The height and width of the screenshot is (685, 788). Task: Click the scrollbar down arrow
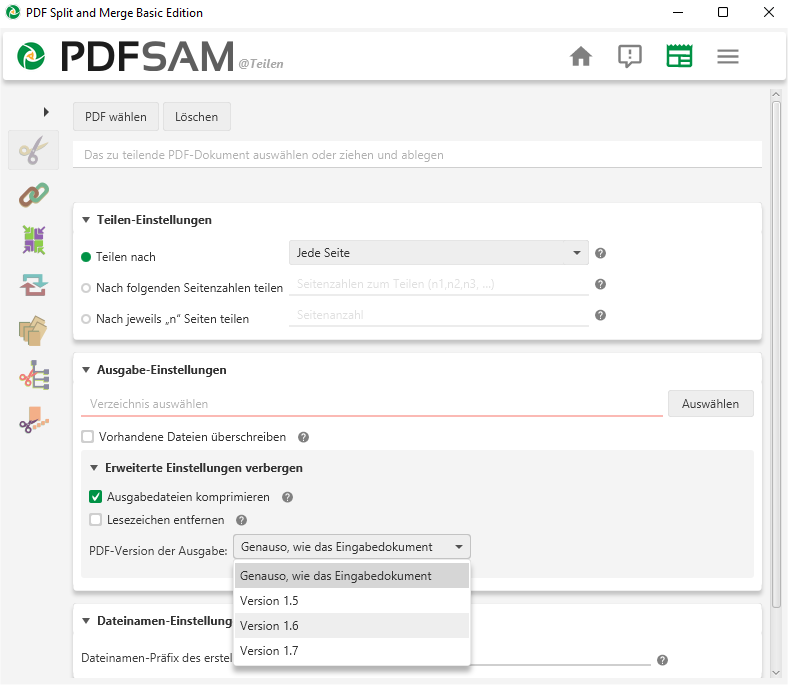(776, 672)
